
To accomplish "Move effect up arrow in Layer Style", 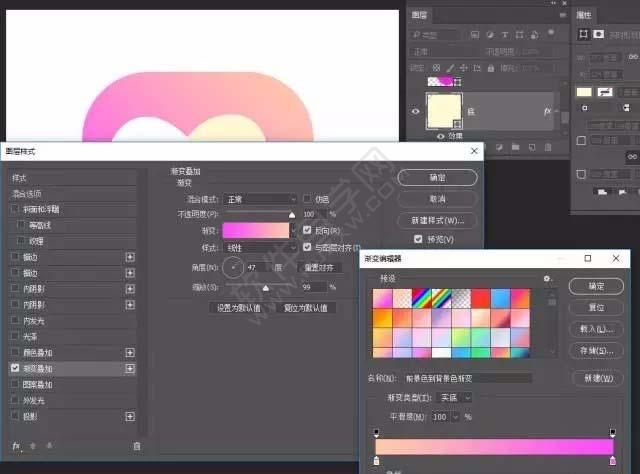I will click(x=33, y=446).
